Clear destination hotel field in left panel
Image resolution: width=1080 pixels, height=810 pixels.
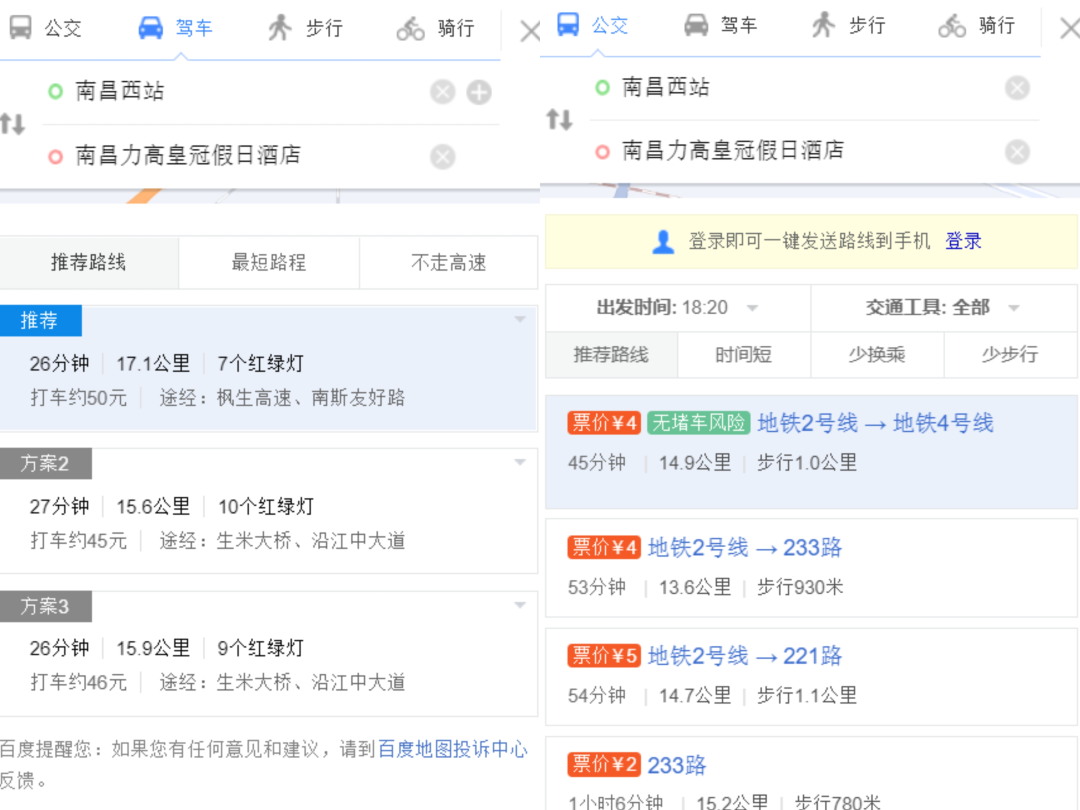point(443,156)
